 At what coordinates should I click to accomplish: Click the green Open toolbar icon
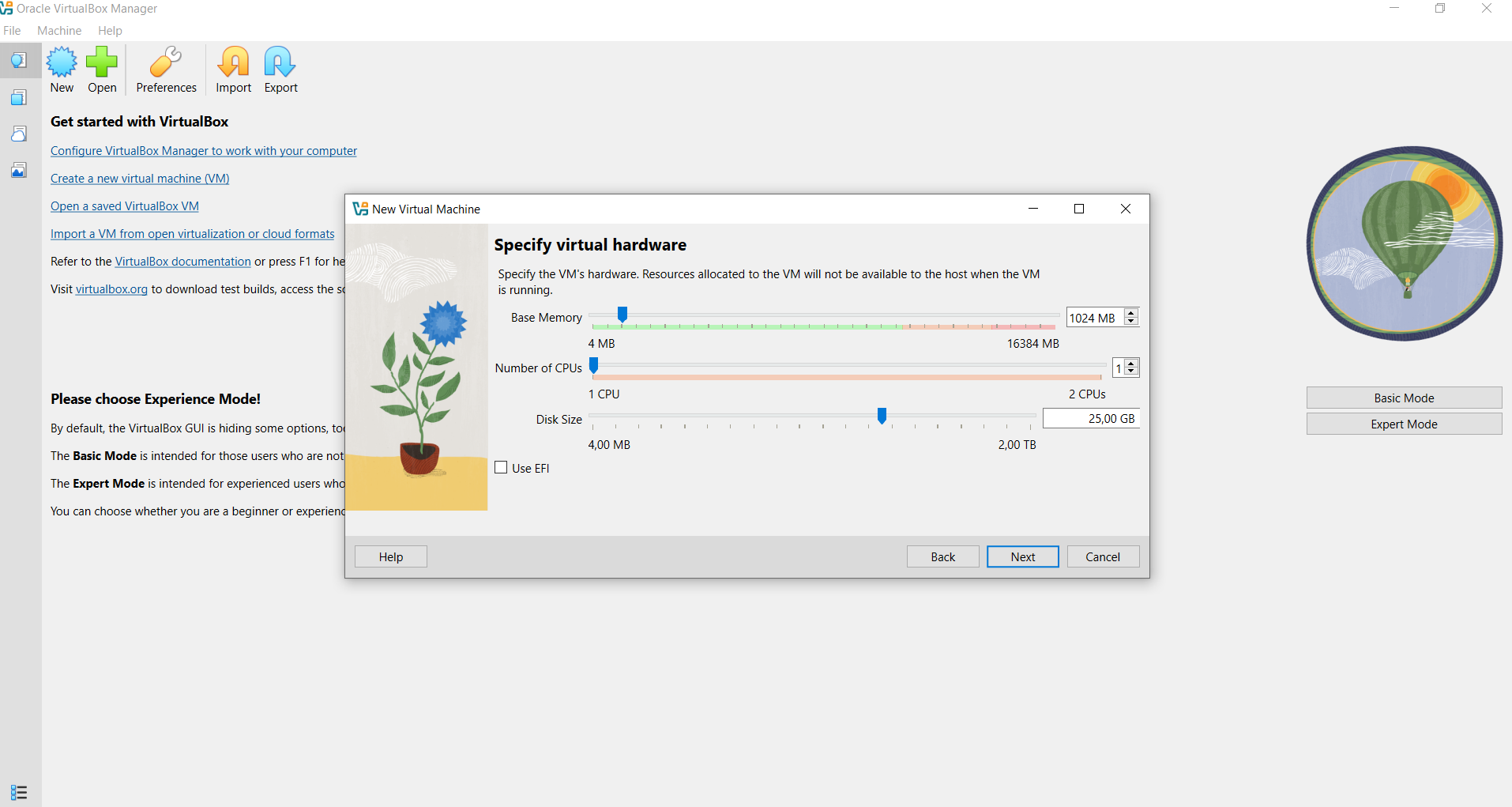pyautogui.click(x=102, y=70)
